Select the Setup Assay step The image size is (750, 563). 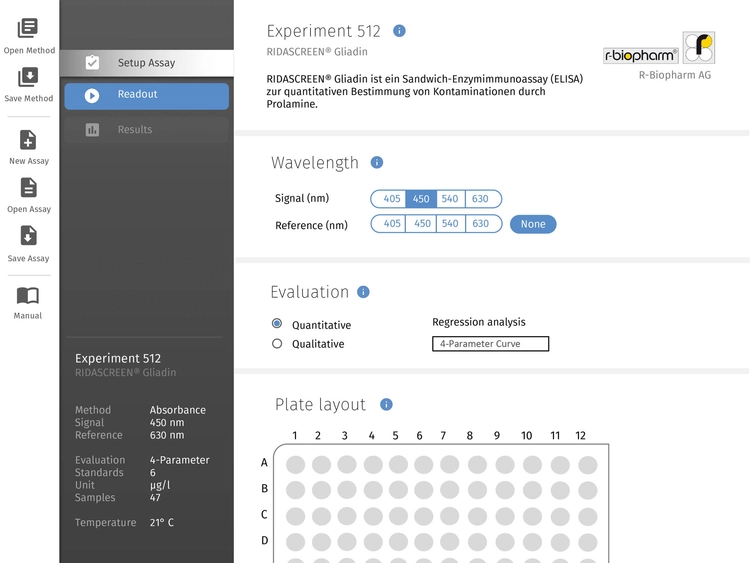tap(147, 63)
